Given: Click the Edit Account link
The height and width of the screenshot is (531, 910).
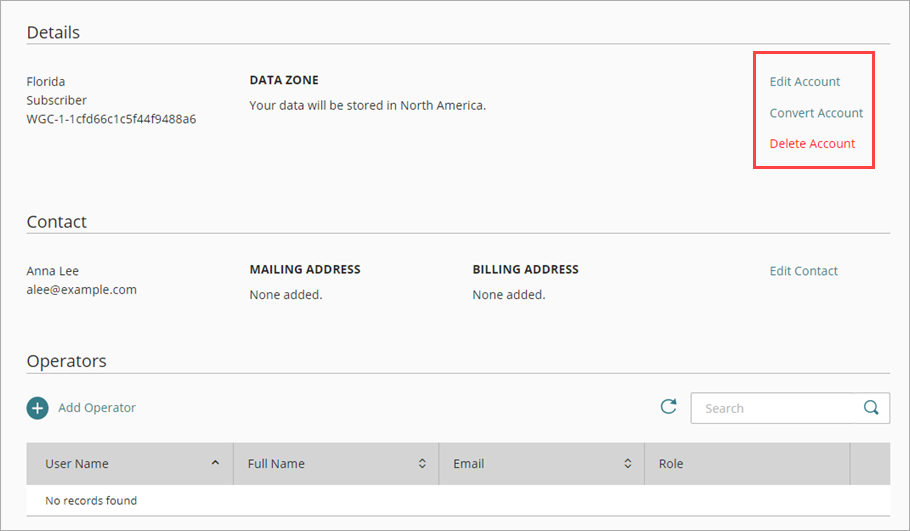Looking at the screenshot, I should tap(804, 82).
